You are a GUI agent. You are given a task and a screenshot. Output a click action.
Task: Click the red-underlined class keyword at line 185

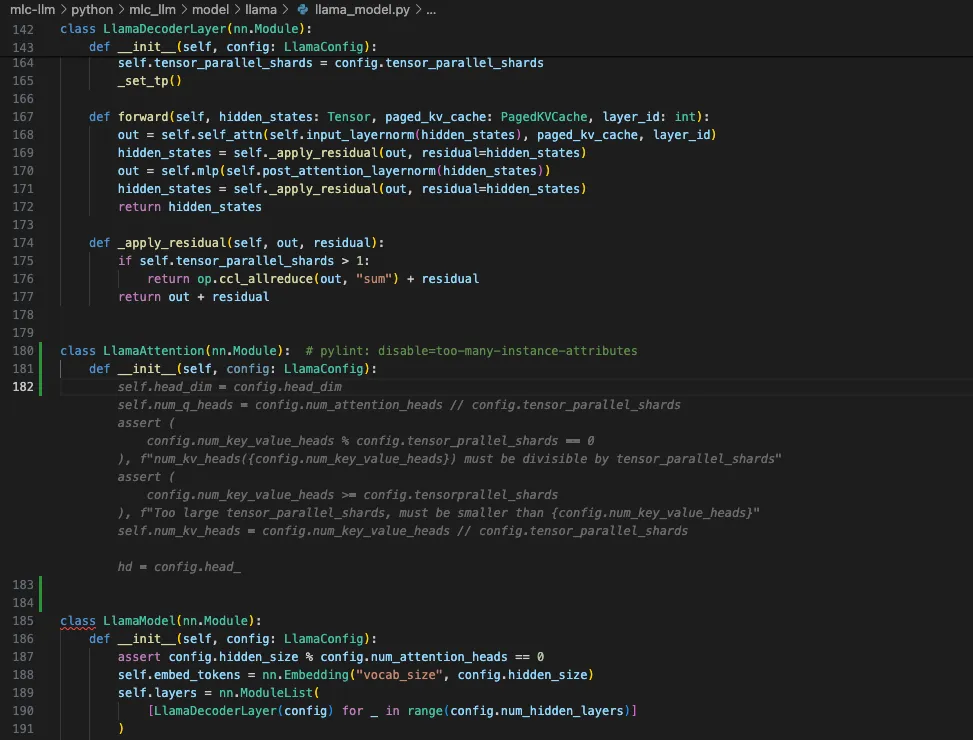pos(78,621)
